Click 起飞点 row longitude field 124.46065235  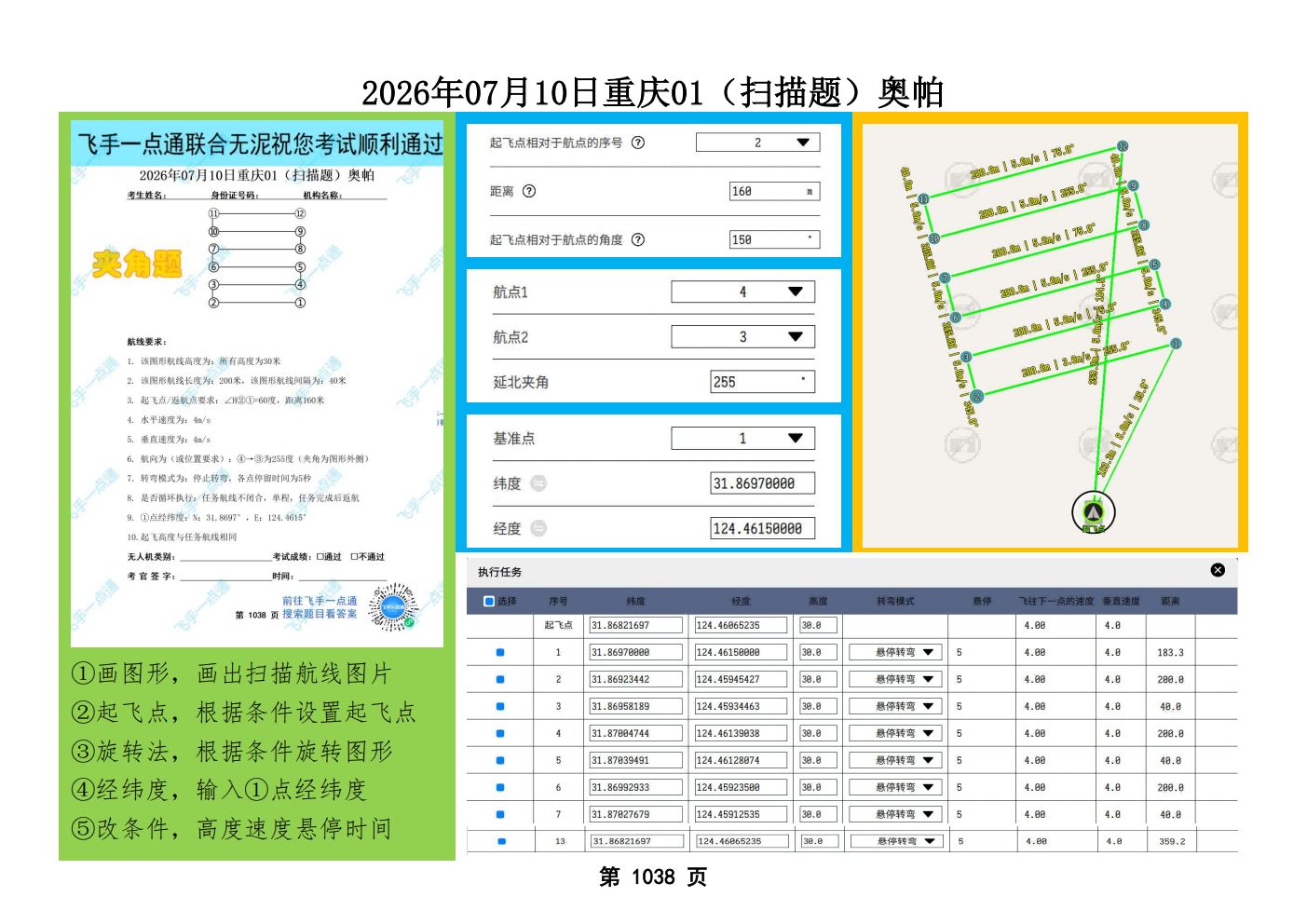[741, 626]
